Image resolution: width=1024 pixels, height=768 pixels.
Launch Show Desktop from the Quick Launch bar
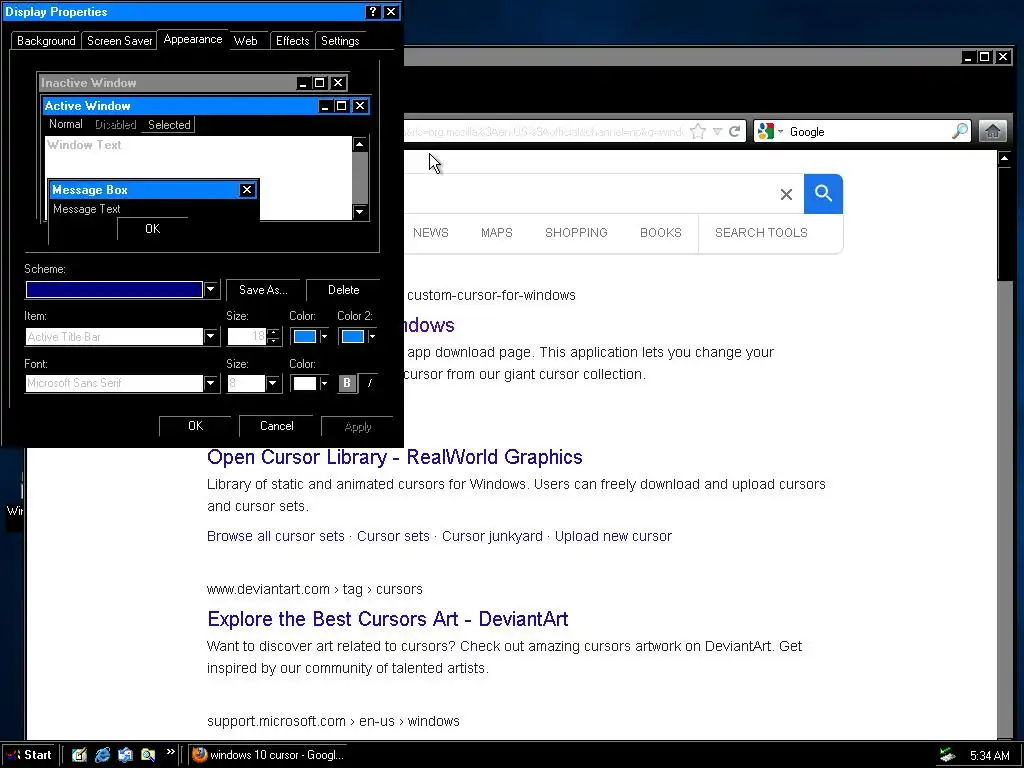[79, 755]
